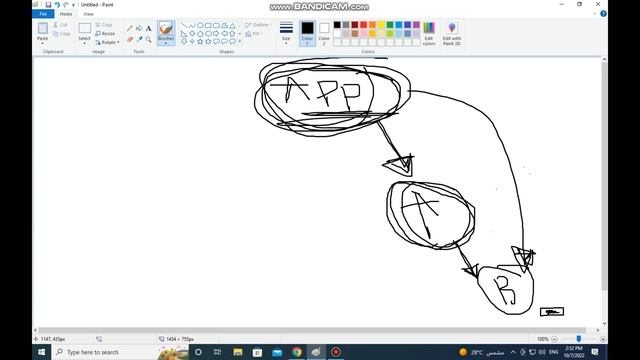Click the horizontal canvas scrollbar
Viewport: 640px width, 360px height.
pyautogui.click(x=312, y=330)
